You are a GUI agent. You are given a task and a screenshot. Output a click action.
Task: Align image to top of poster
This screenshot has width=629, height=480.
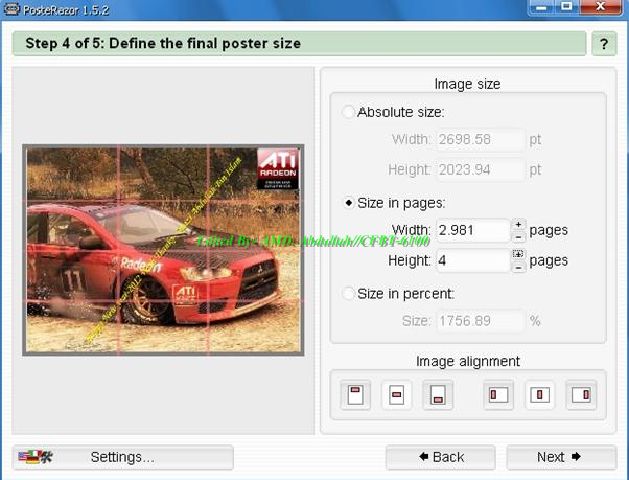click(355, 395)
